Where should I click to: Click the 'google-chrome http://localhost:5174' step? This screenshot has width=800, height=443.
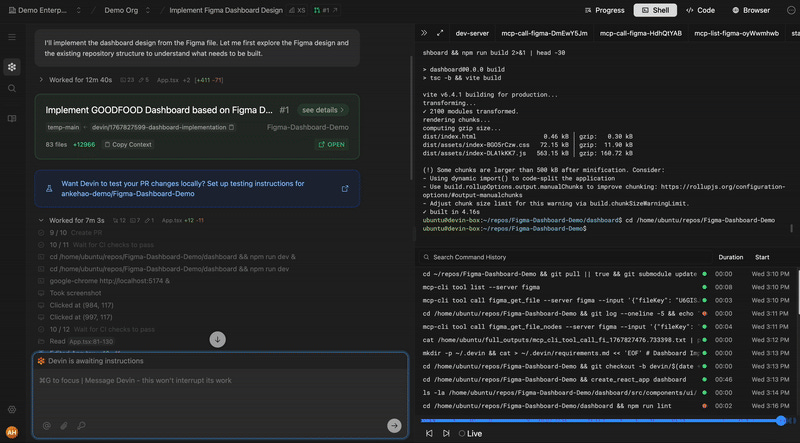click(x=110, y=281)
